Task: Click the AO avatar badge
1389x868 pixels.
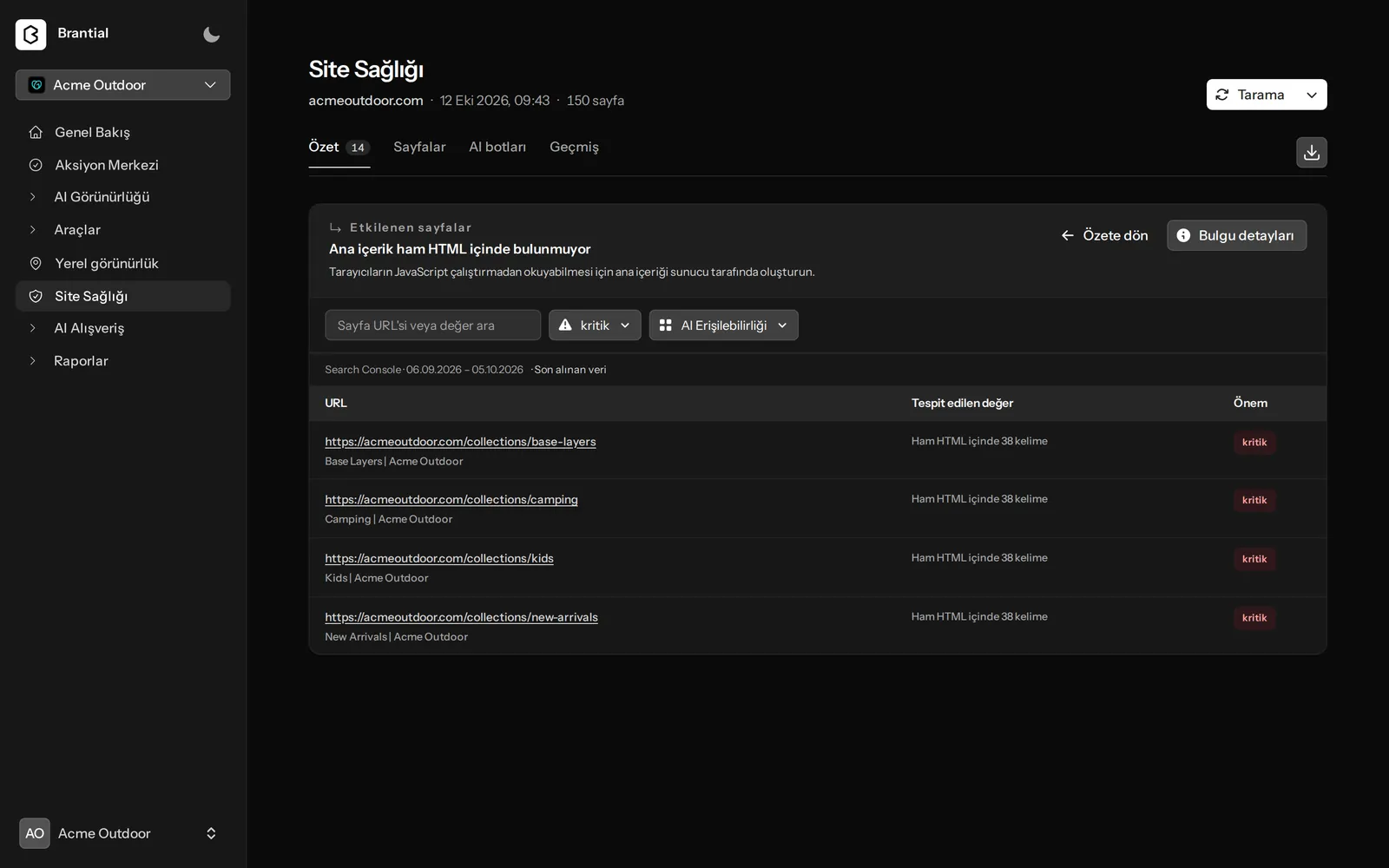Action: (35, 833)
